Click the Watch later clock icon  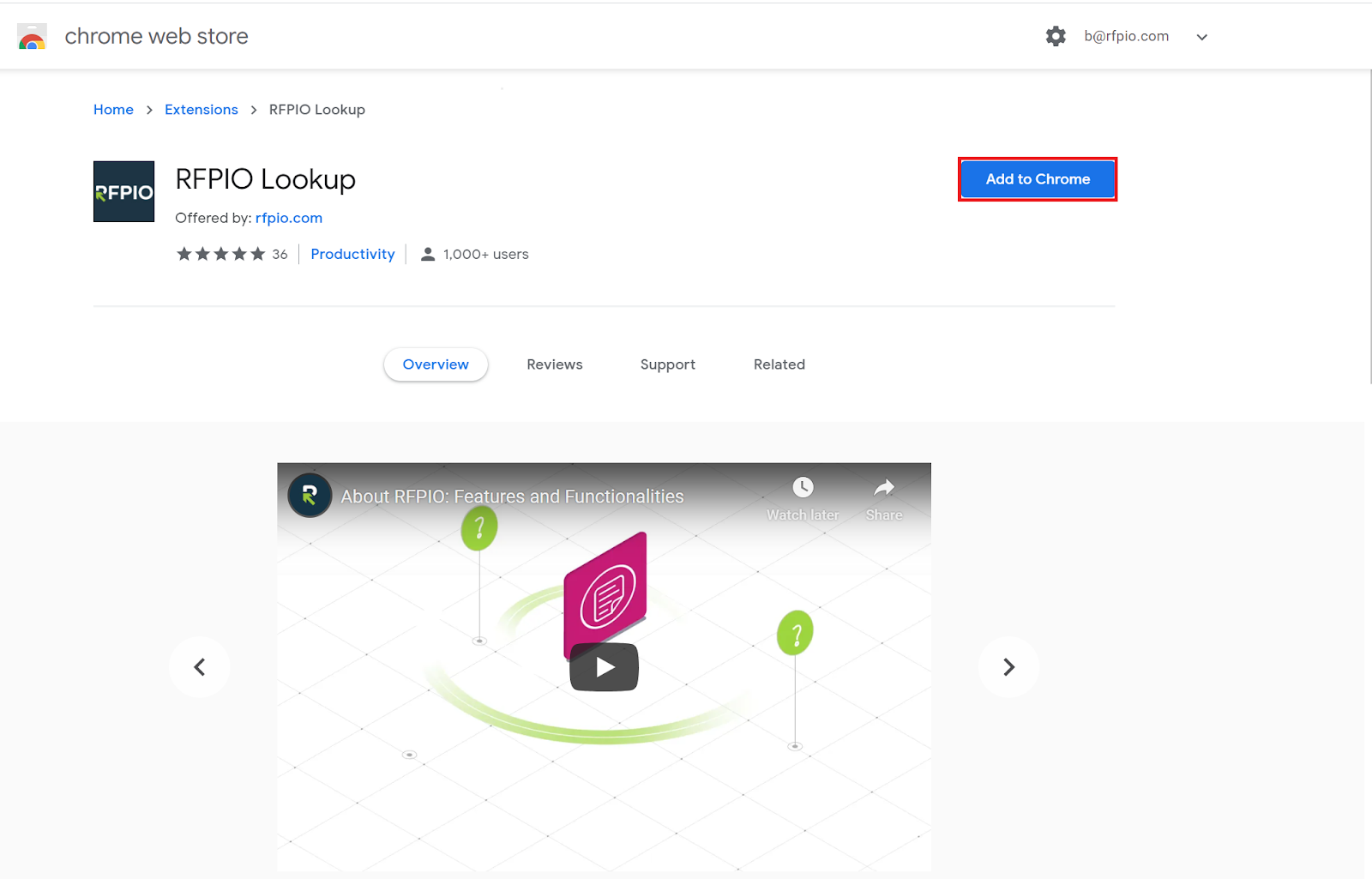point(803,487)
